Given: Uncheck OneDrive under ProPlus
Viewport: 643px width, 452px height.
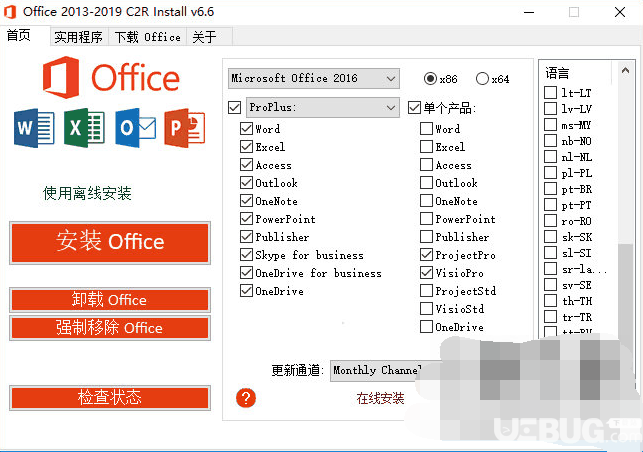Looking at the screenshot, I should coord(246,291).
